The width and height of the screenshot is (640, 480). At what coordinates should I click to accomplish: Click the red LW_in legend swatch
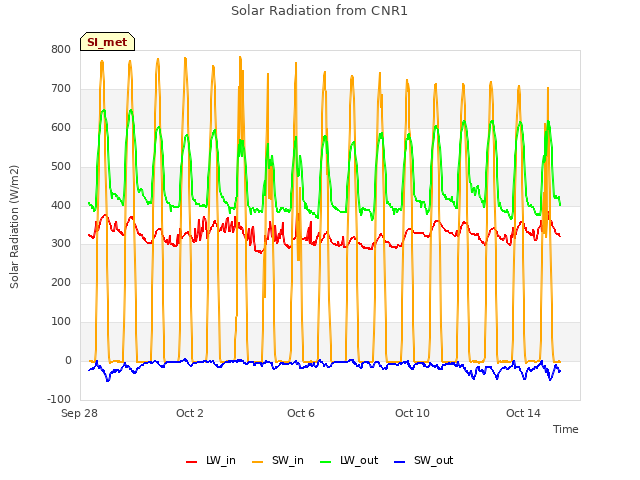click(191, 462)
